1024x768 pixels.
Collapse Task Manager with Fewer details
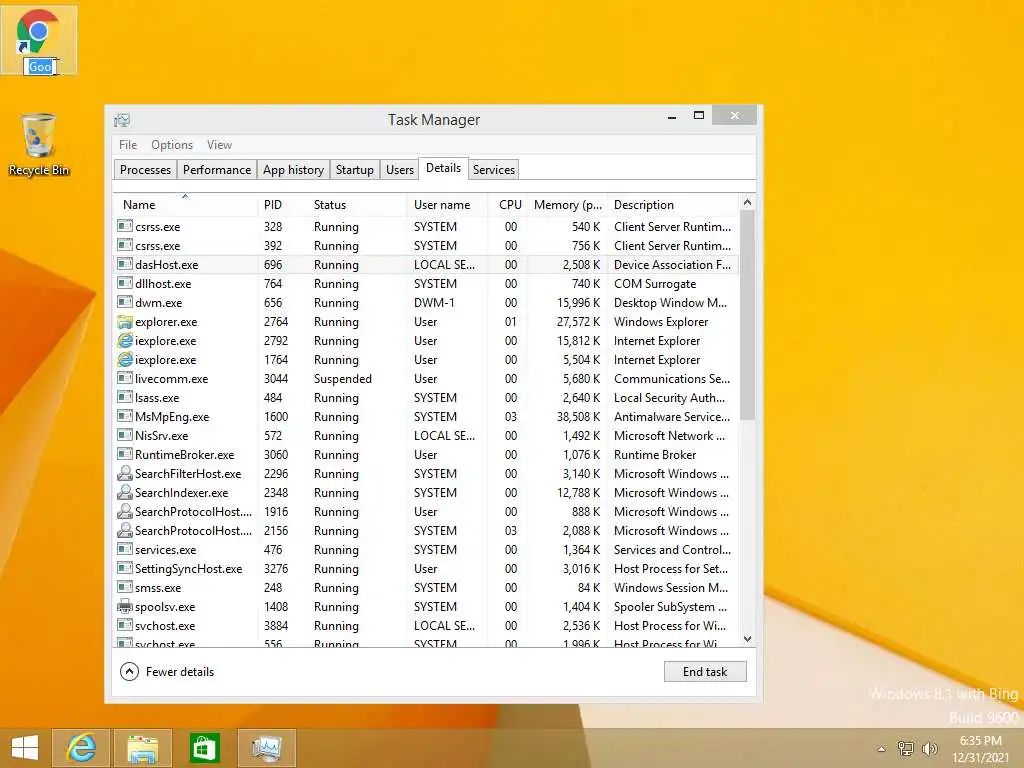coord(167,671)
